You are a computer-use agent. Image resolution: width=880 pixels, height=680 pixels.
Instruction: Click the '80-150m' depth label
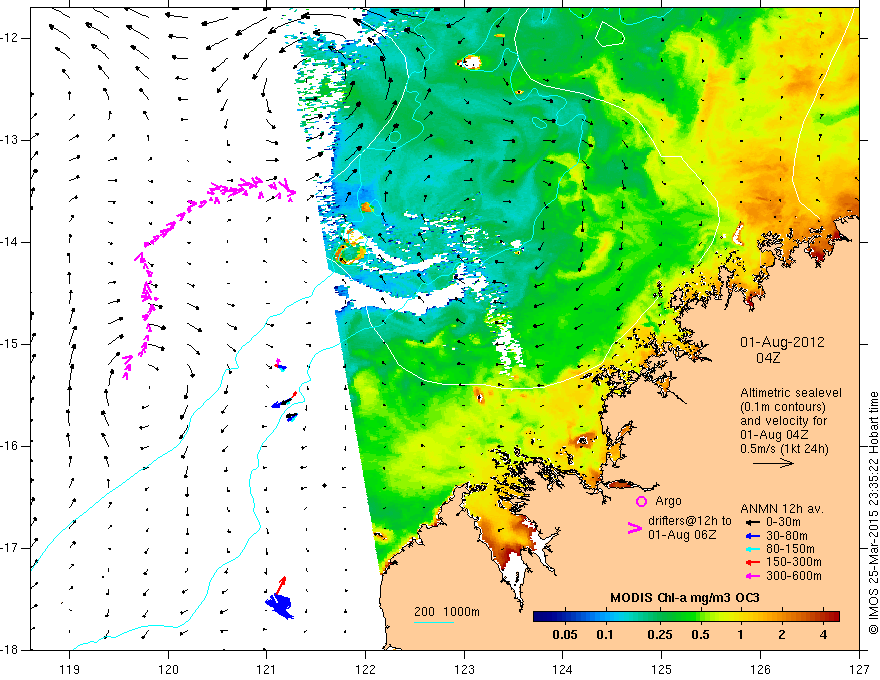pos(790,549)
